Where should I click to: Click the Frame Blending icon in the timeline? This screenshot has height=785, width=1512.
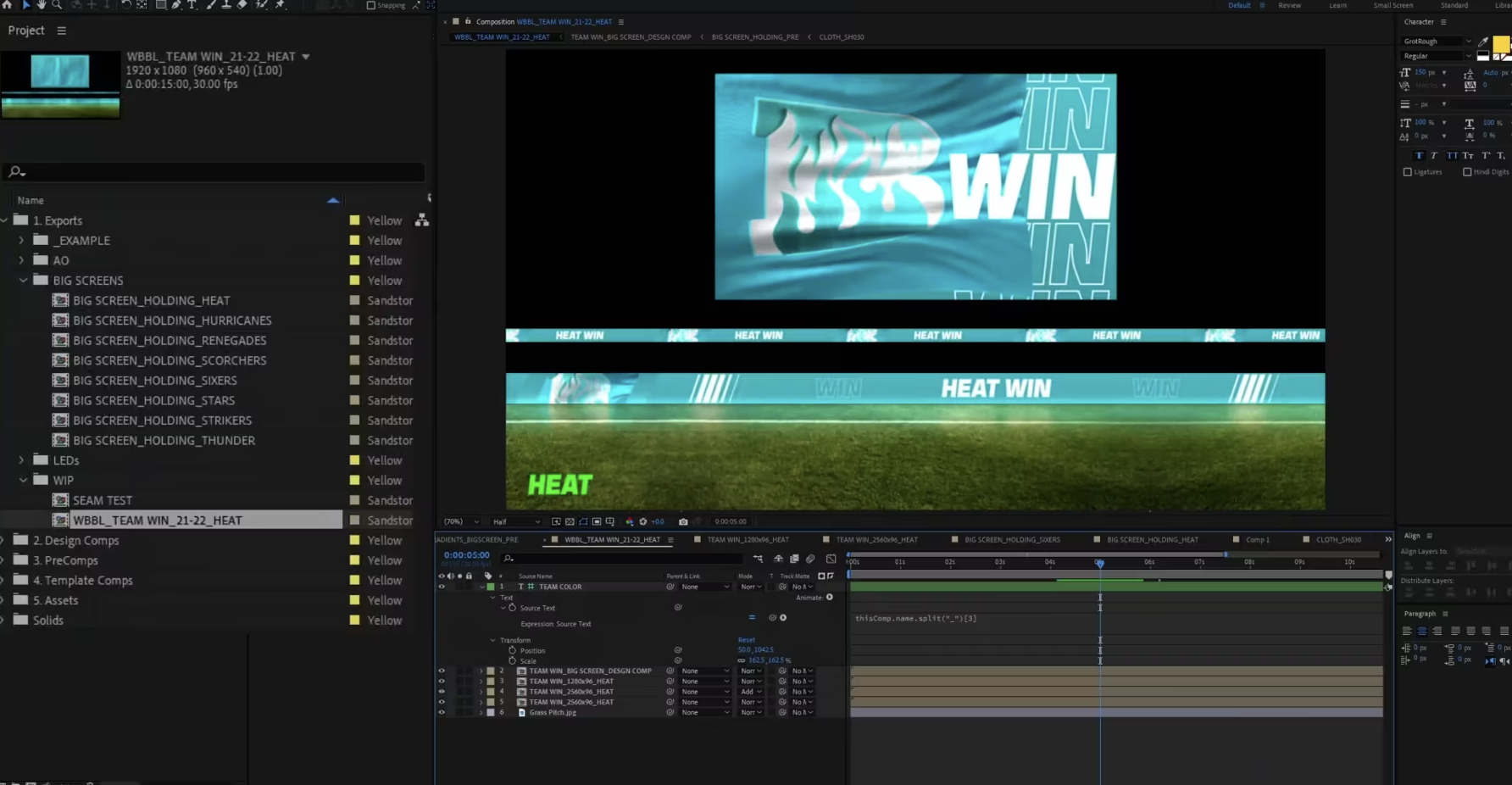click(x=794, y=559)
